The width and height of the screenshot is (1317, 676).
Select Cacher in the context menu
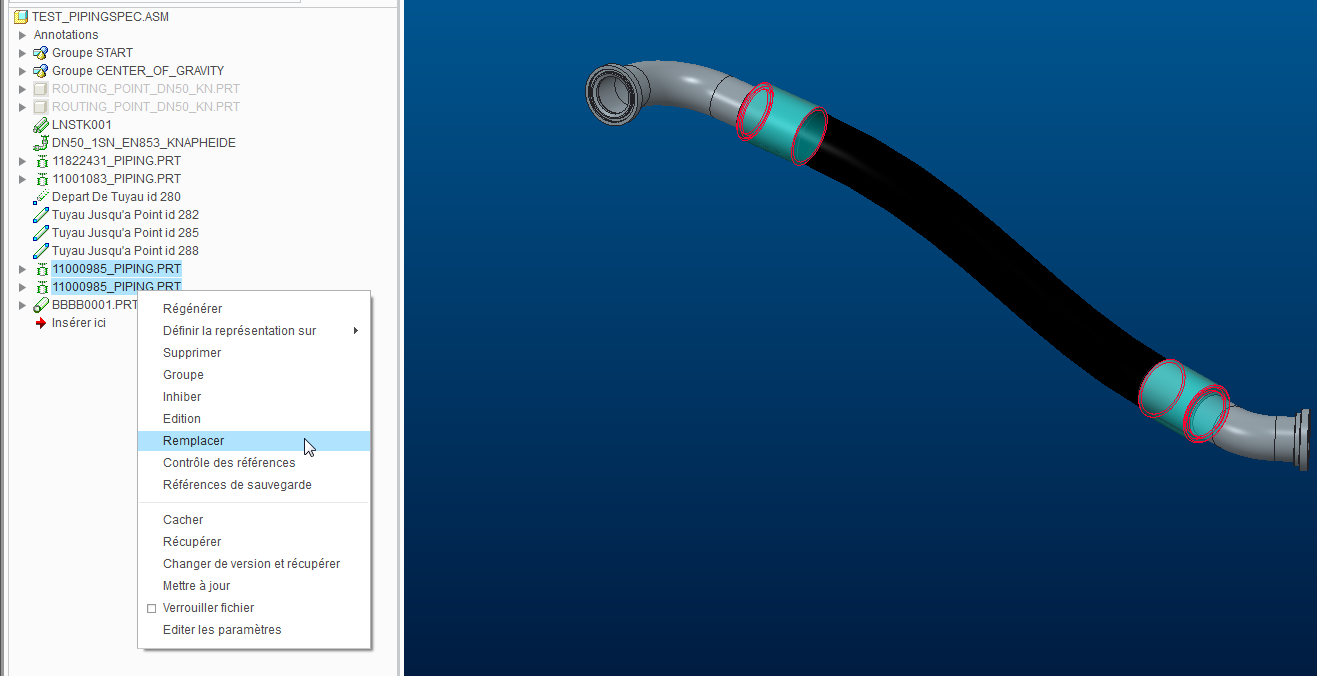coord(183,520)
